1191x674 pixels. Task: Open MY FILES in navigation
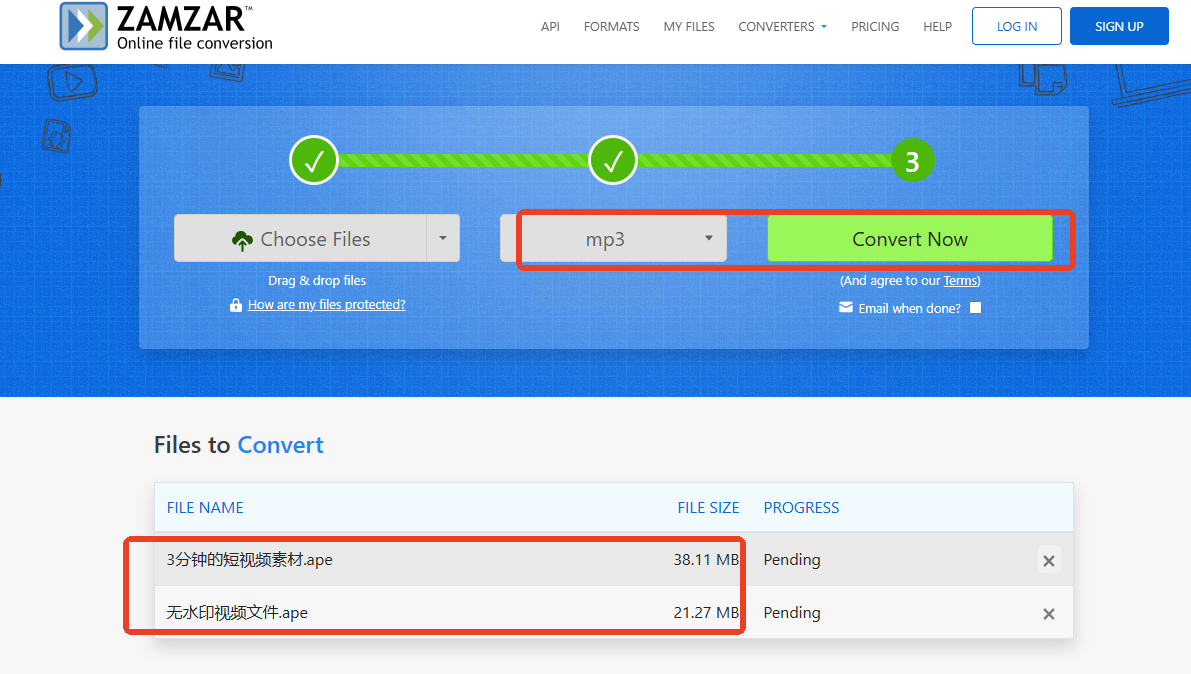tap(689, 27)
